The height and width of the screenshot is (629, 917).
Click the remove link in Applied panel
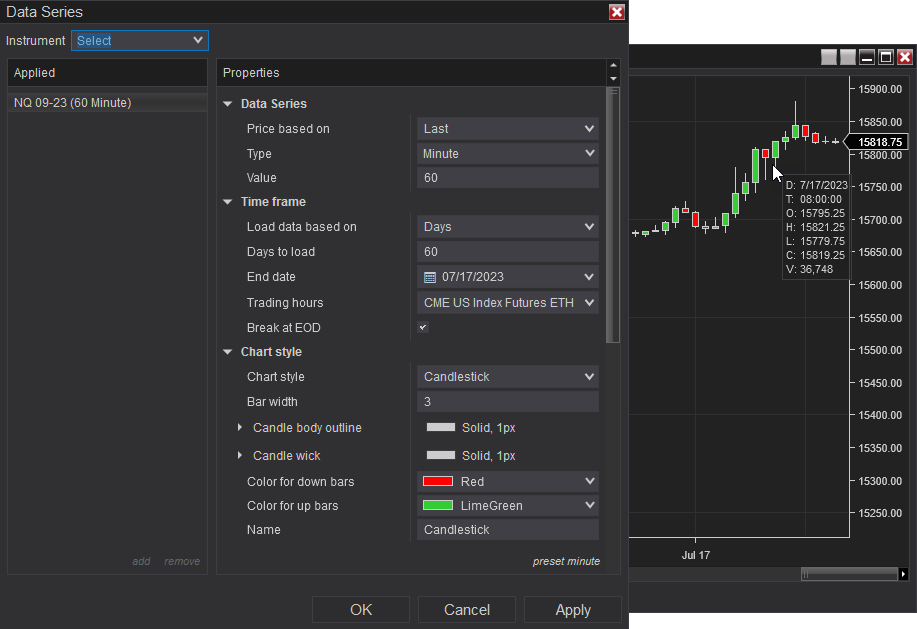point(182,561)
